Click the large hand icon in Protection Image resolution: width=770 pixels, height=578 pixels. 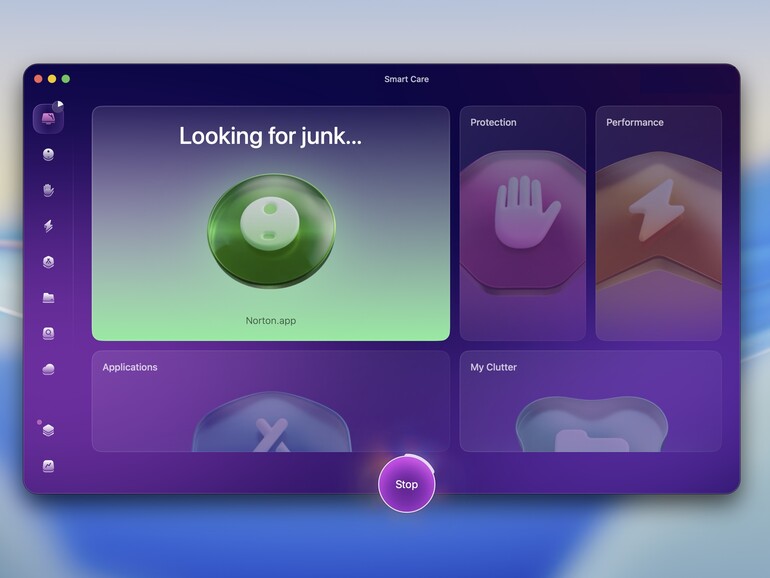526,212
